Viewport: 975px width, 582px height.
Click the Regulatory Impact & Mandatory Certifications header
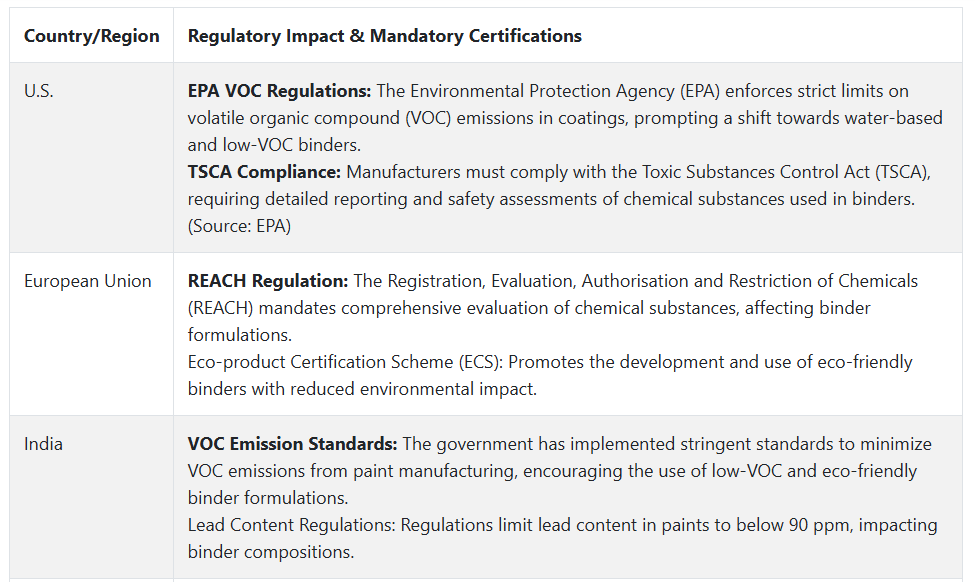pos(384,36)
